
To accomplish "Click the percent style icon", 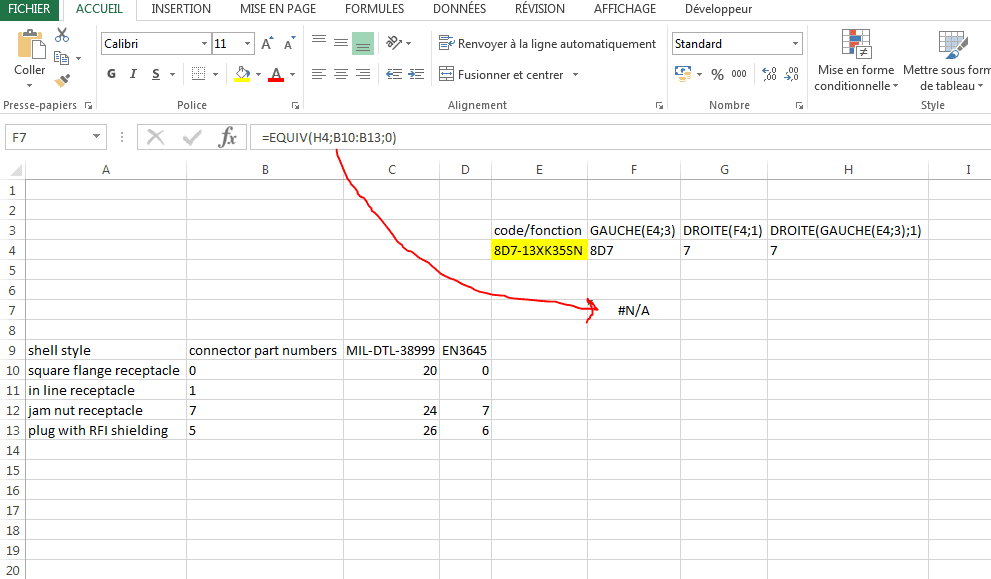I will (x=717, y=75).
